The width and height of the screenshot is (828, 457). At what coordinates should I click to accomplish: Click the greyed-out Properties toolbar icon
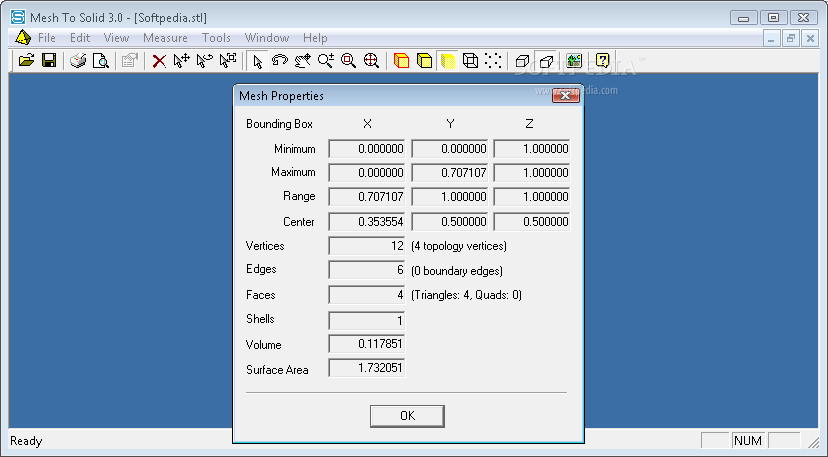129,61
